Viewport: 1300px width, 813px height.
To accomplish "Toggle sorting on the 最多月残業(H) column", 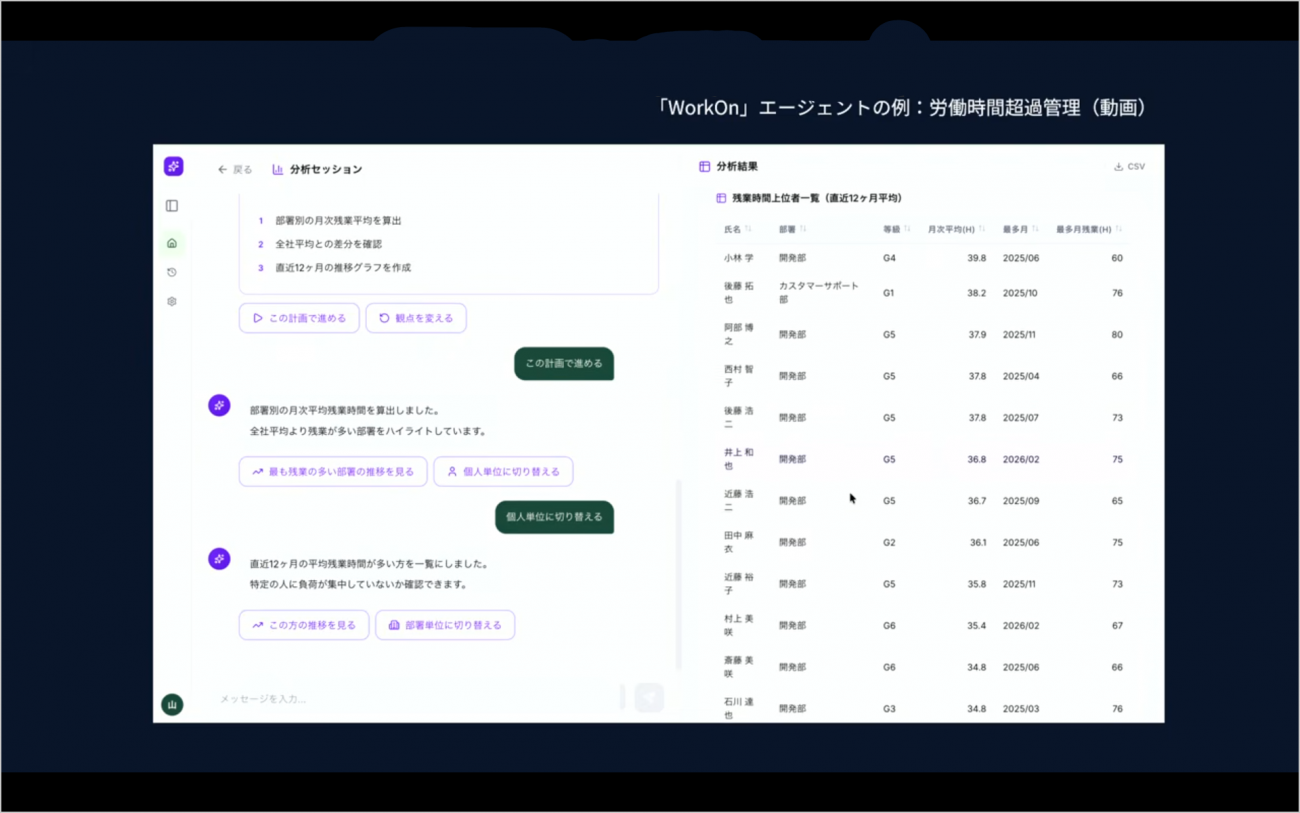I will coord(1119,228).
